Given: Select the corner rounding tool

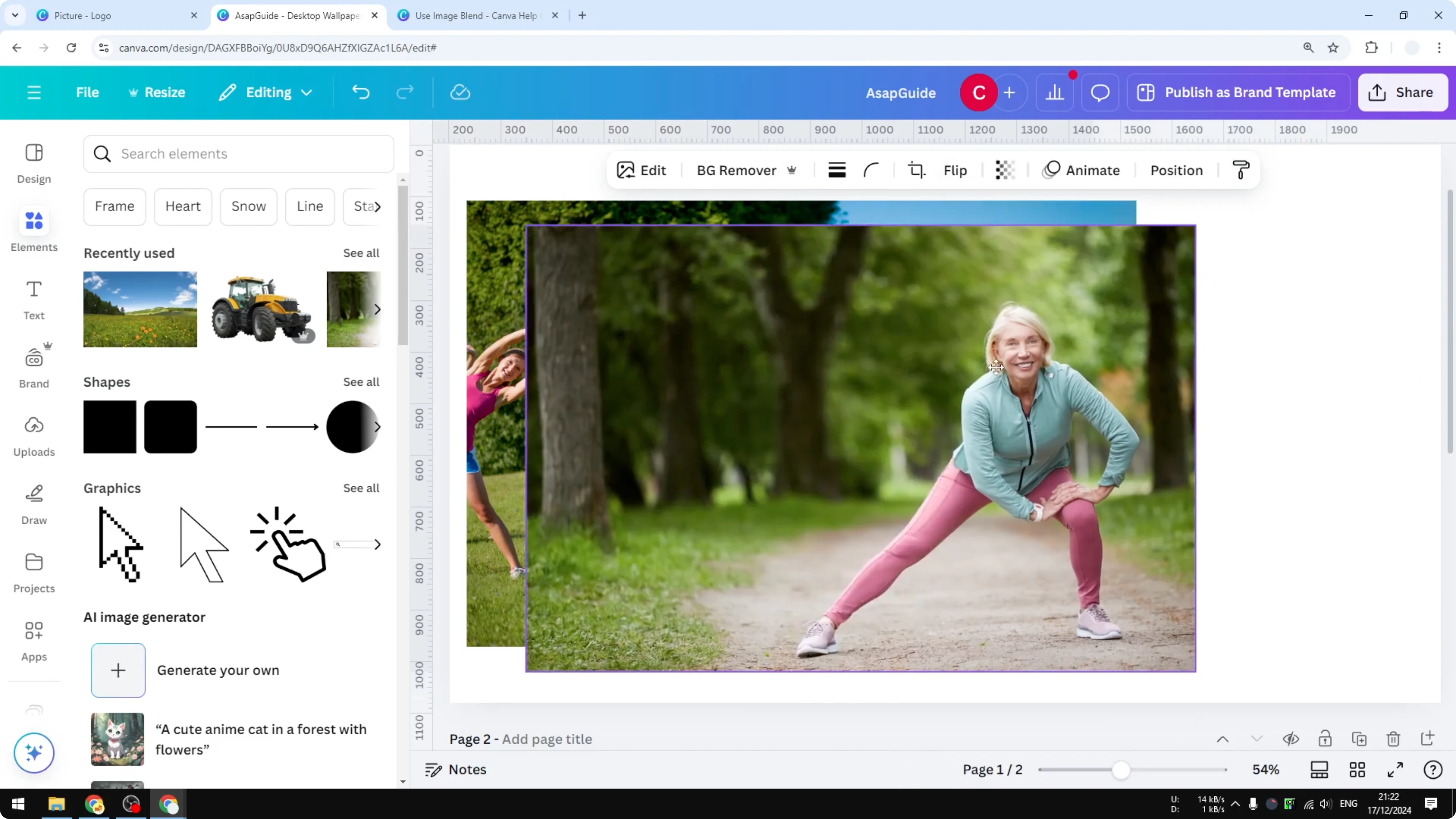Looking at the screenshot, I should tap(870, 170).
